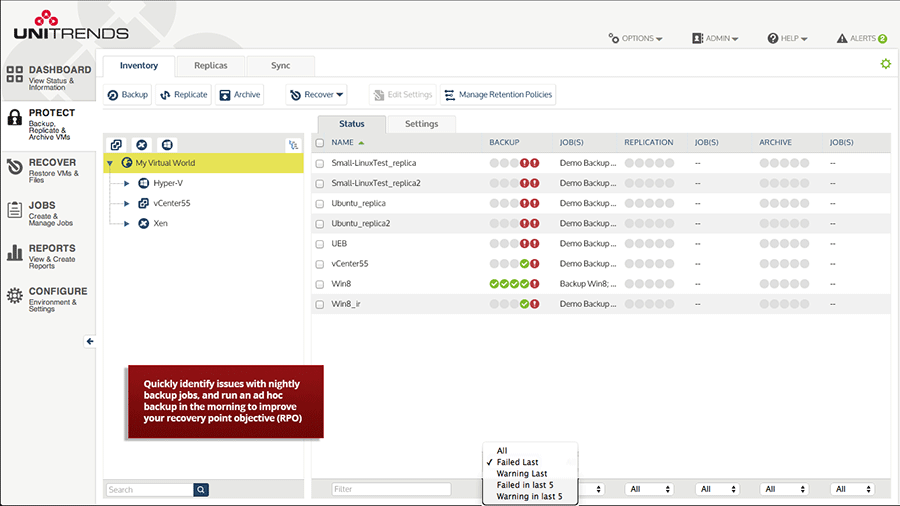Choose All in the filter popup
Image resolution: width=900 pixels, height=506 pixels.
point(502,450)
